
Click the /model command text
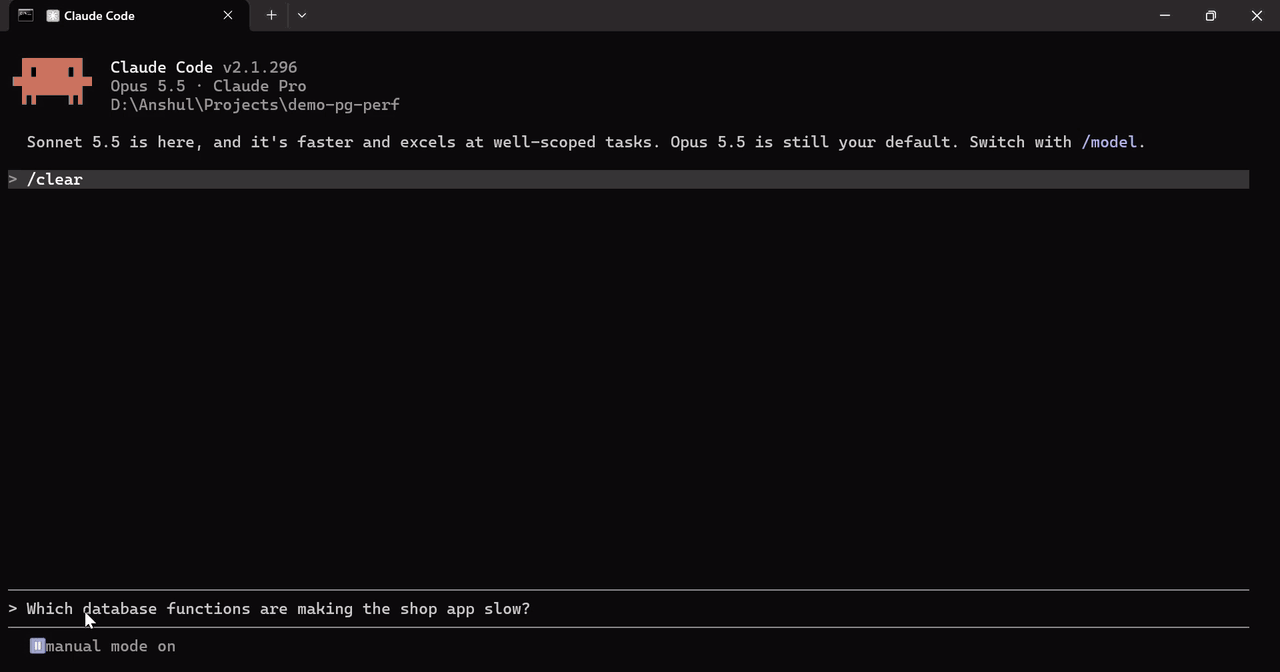[x=1109, y=142]
